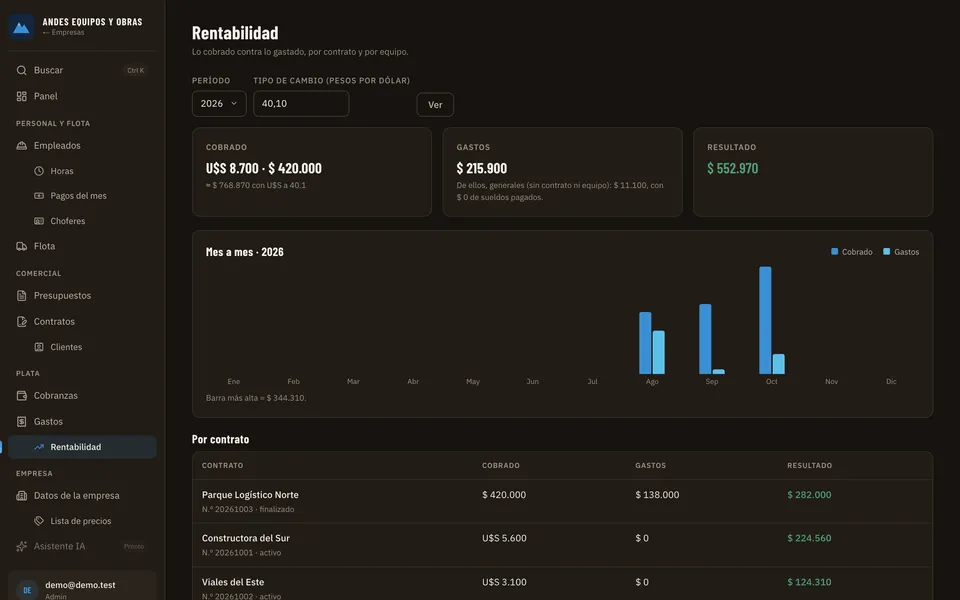Screen dimensions: 960x600
Task: Open the Panel menu item
Action: pyautogui.click(x=82, y=96)
